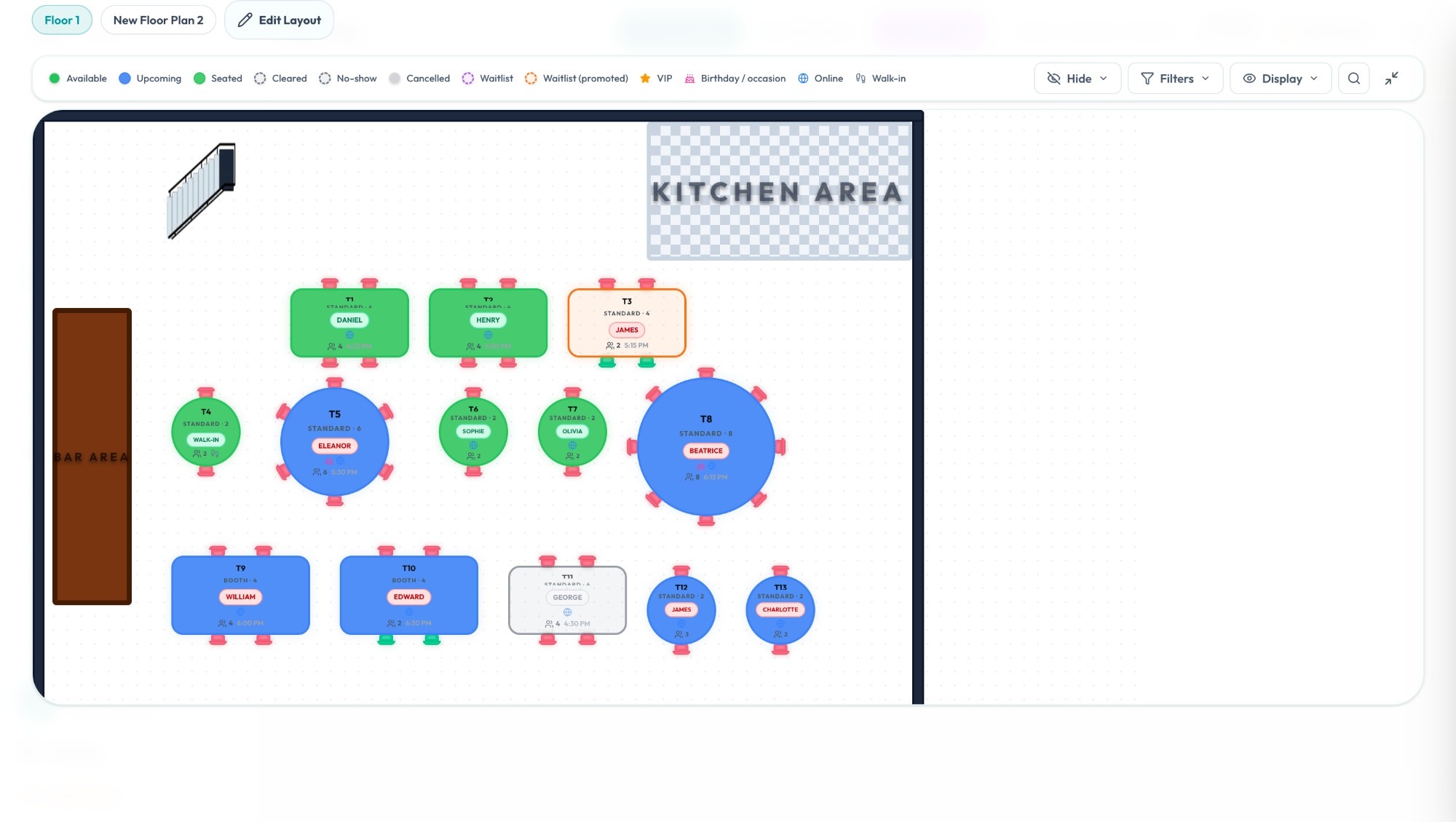Open the New Floor Plan 2 tab

coord(158,20)
